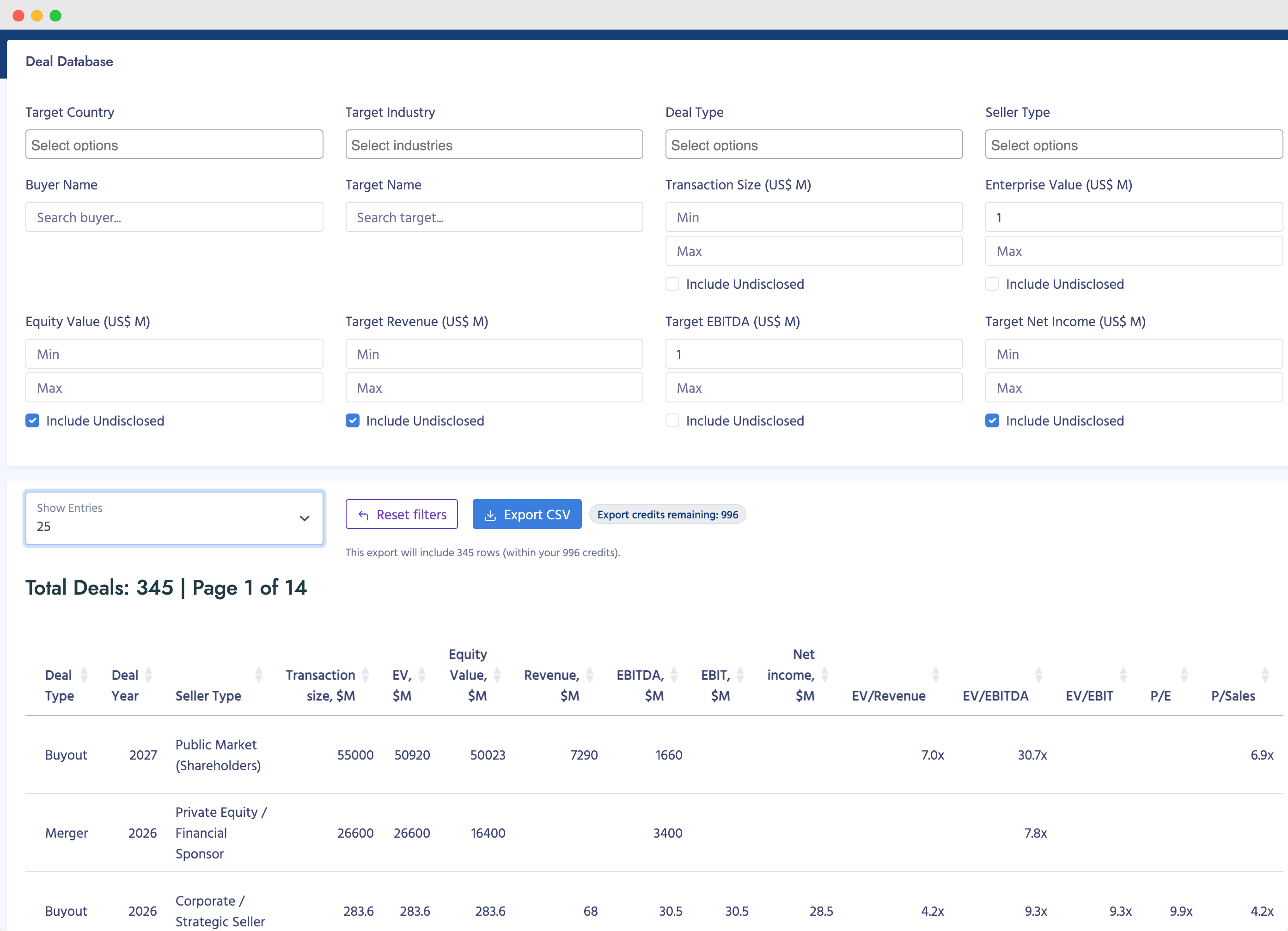Viewport: 1288px width, 931px height.
Task: Click the Export CSV button
Action: [x=527, y=514]
